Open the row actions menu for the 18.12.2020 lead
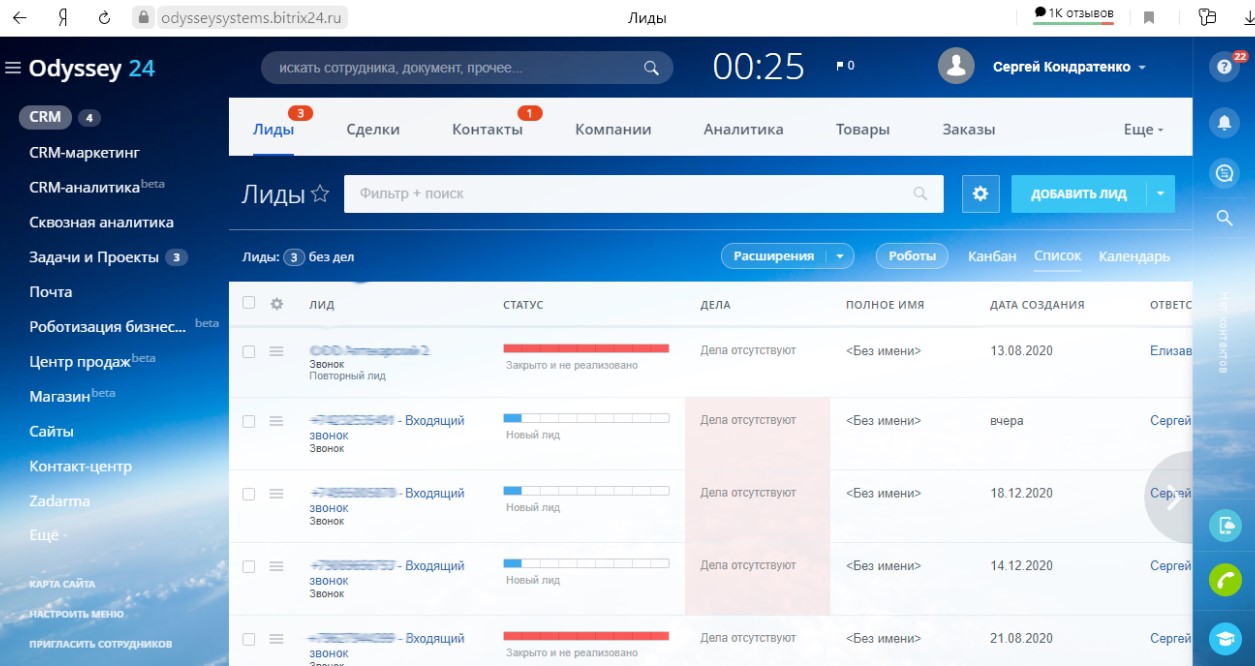Screen dimensions: 1255x666 coord(277,494)
